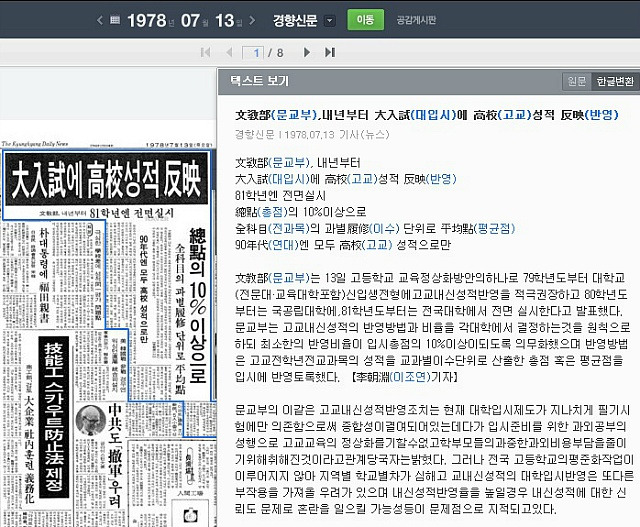640x527 pixels.
Task: Click the 경향신문 1978.07.13 기사(뉴스) byline
Action: 312,135
